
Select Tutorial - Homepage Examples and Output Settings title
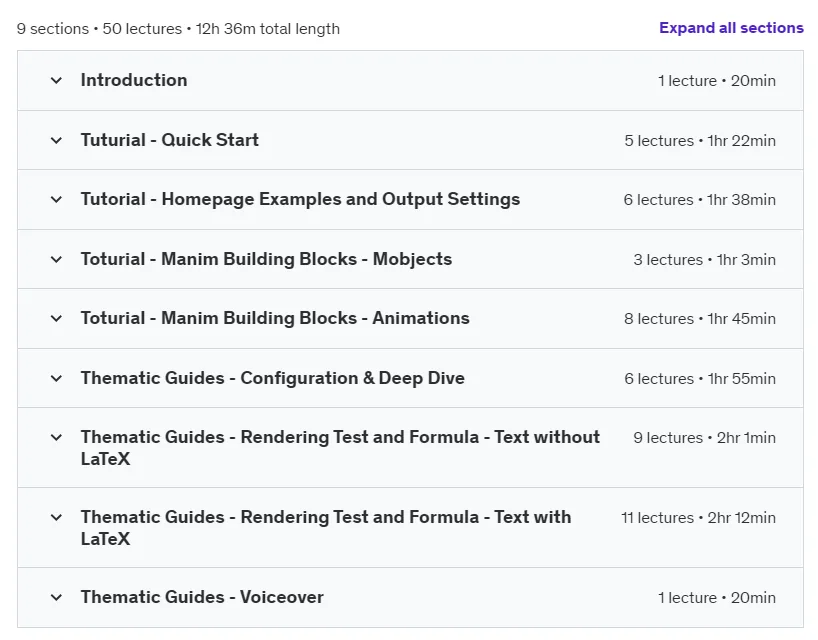click(x=300, y=199)
